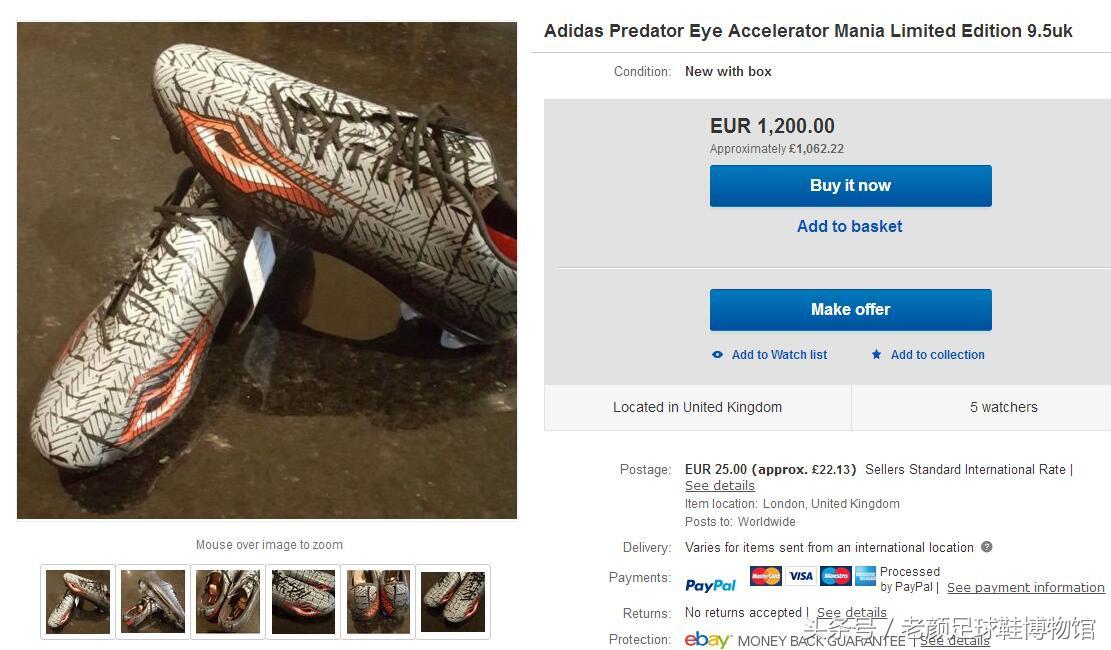Open See details next to Returns policy
Image resolution: width=1111 pixels, height=650 pixels.
tap(851, 612)
